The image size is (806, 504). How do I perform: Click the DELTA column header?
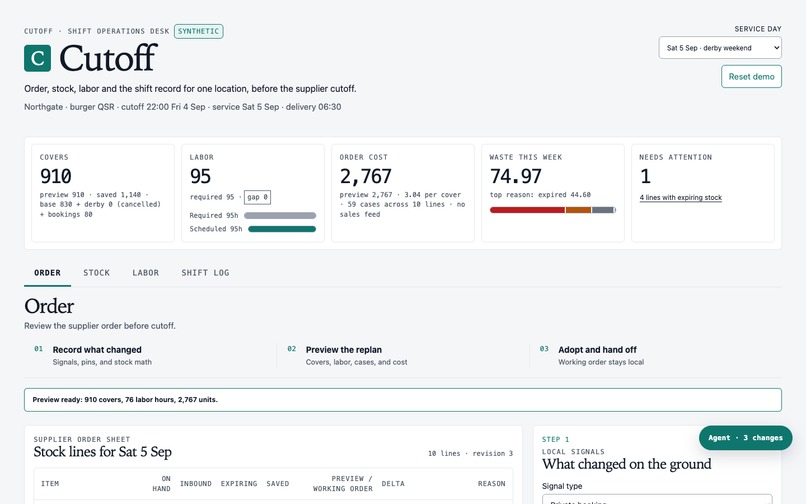393,483
